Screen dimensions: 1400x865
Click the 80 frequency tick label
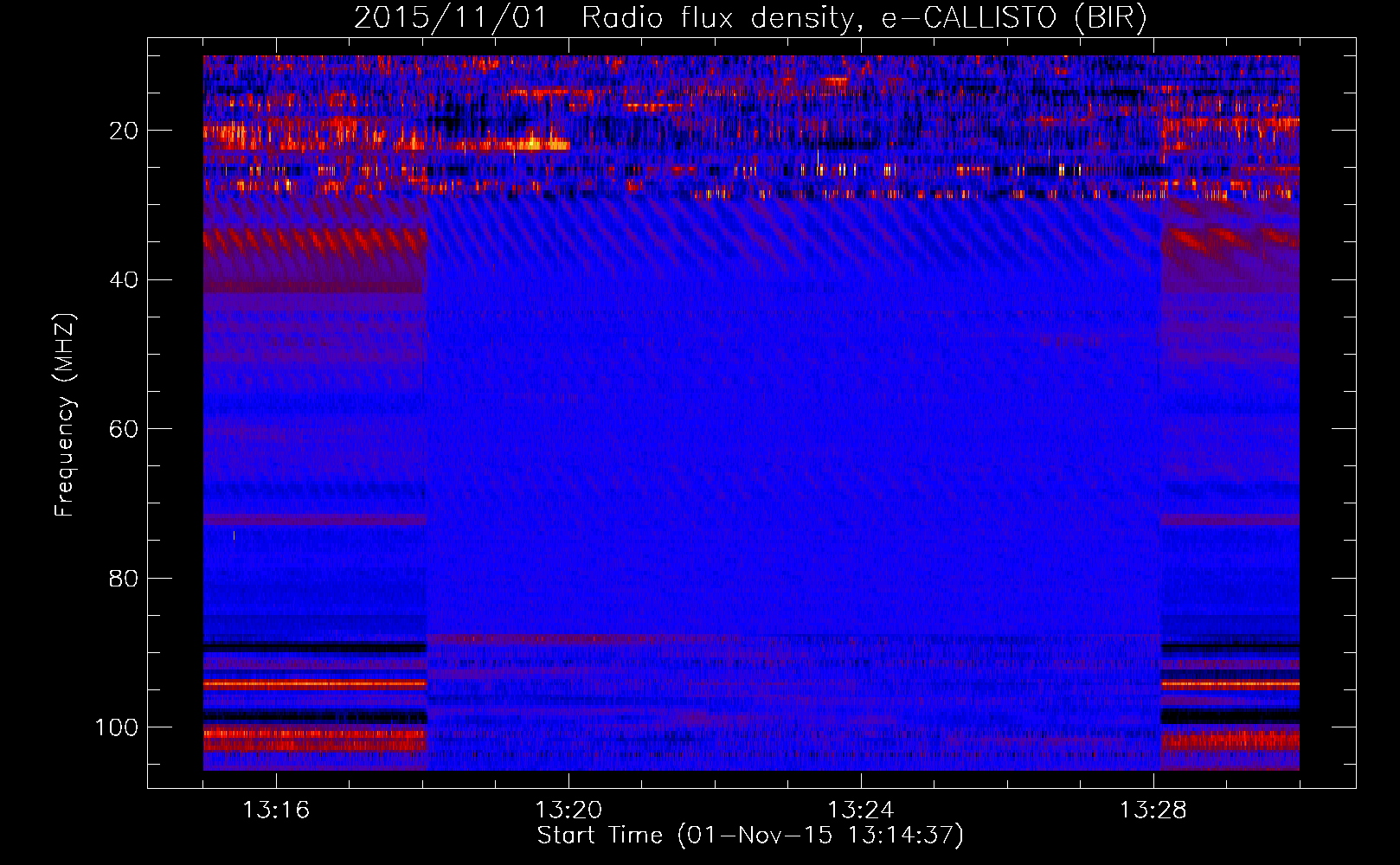point(124,578)
